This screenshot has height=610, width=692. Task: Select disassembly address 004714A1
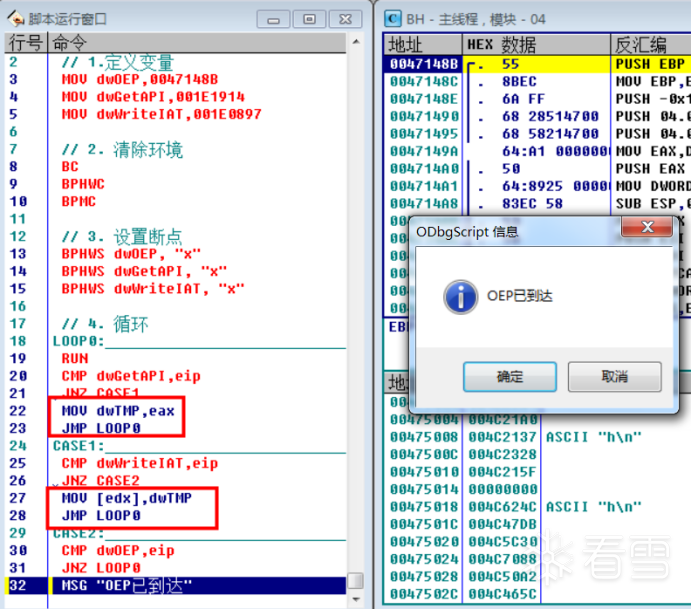tap(424, 187)
